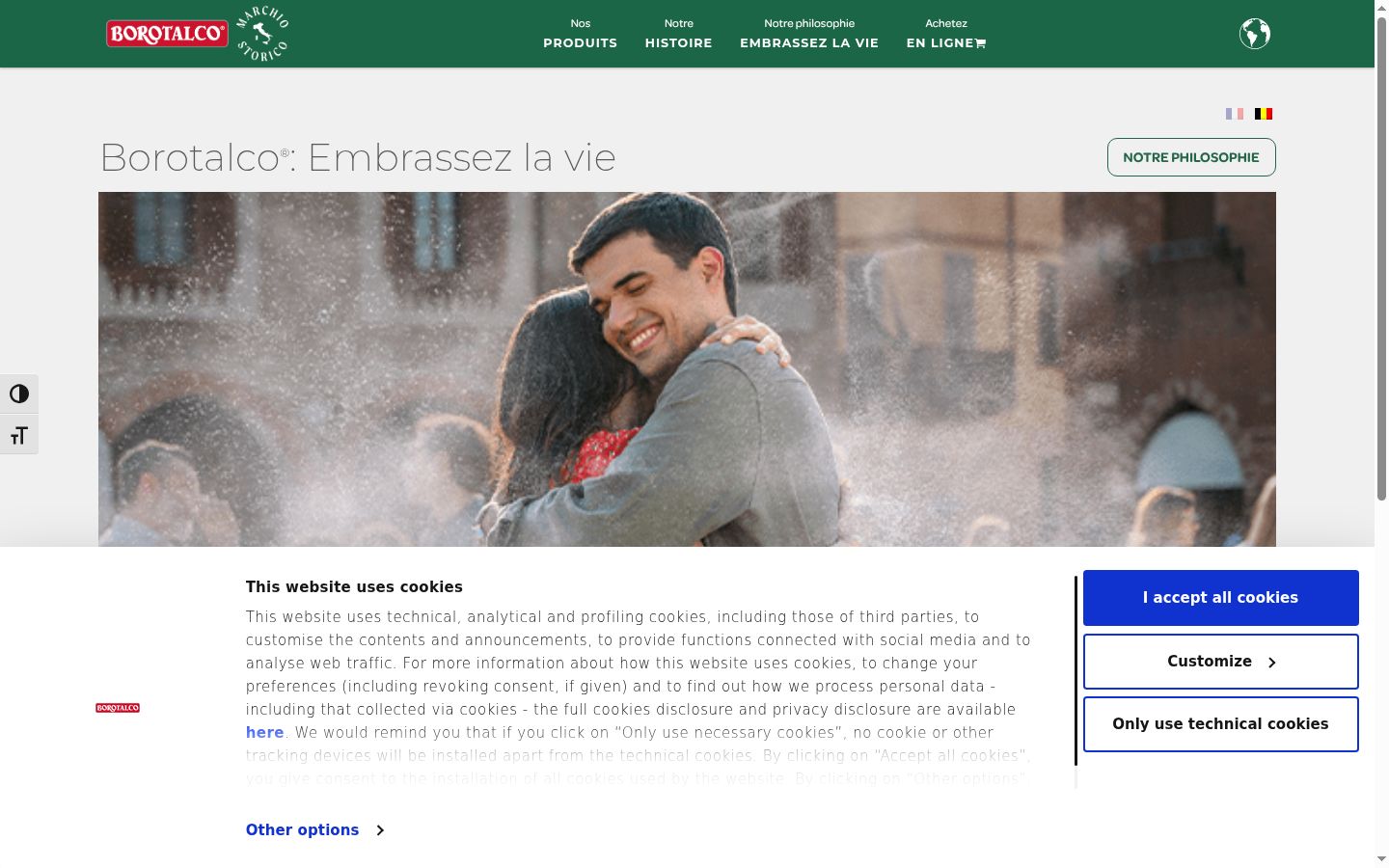The image size is (1389, 868).
Task: Click the page vertical scrollbar
Action: point(1381,258)
